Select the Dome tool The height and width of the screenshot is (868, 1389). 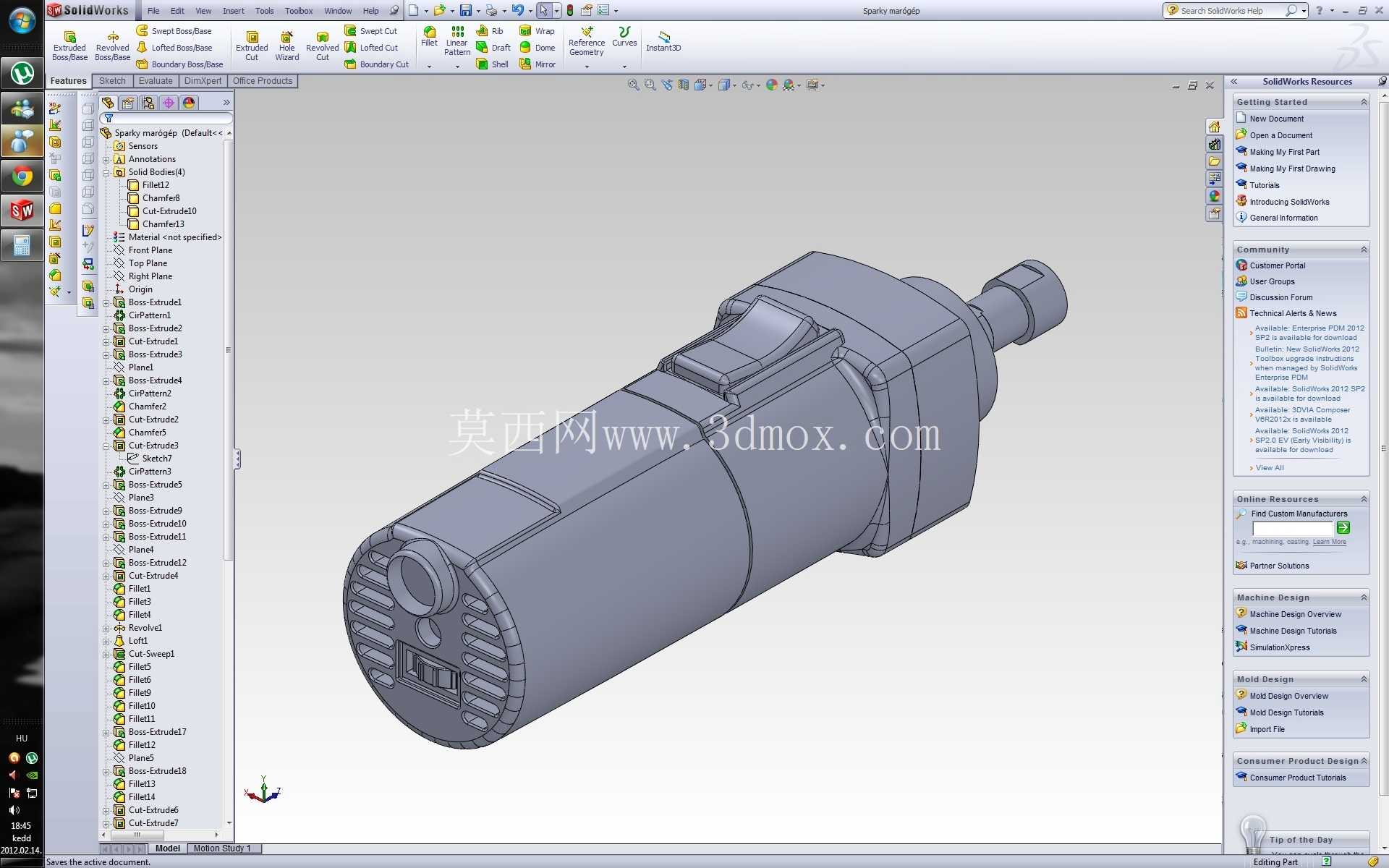click(x=538, y=48)
